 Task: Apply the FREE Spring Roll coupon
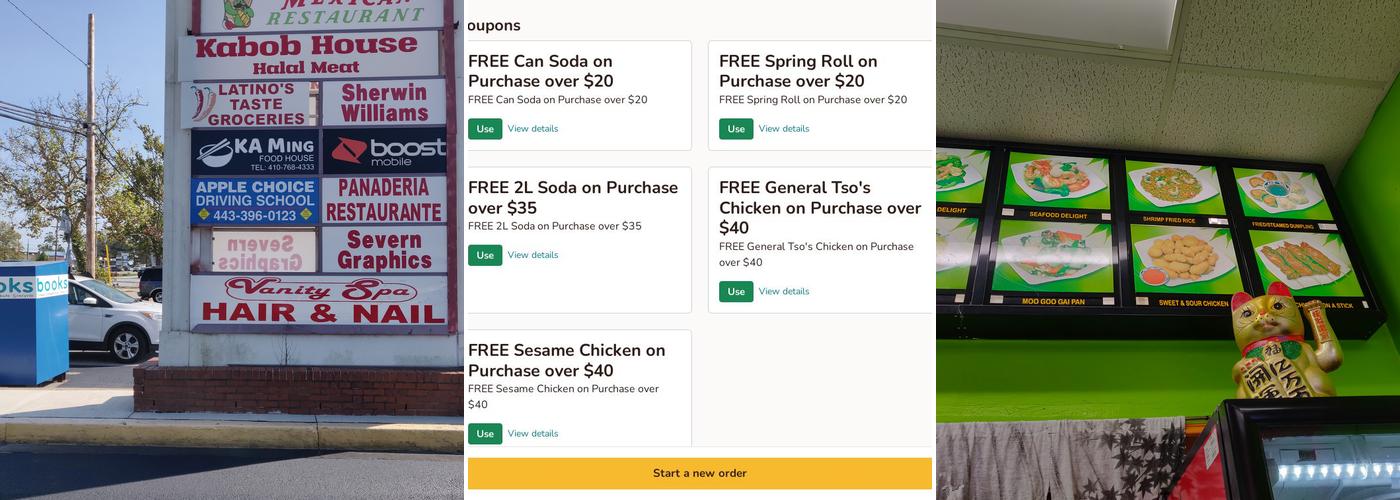pyautogui.click(x=736, y=129)
